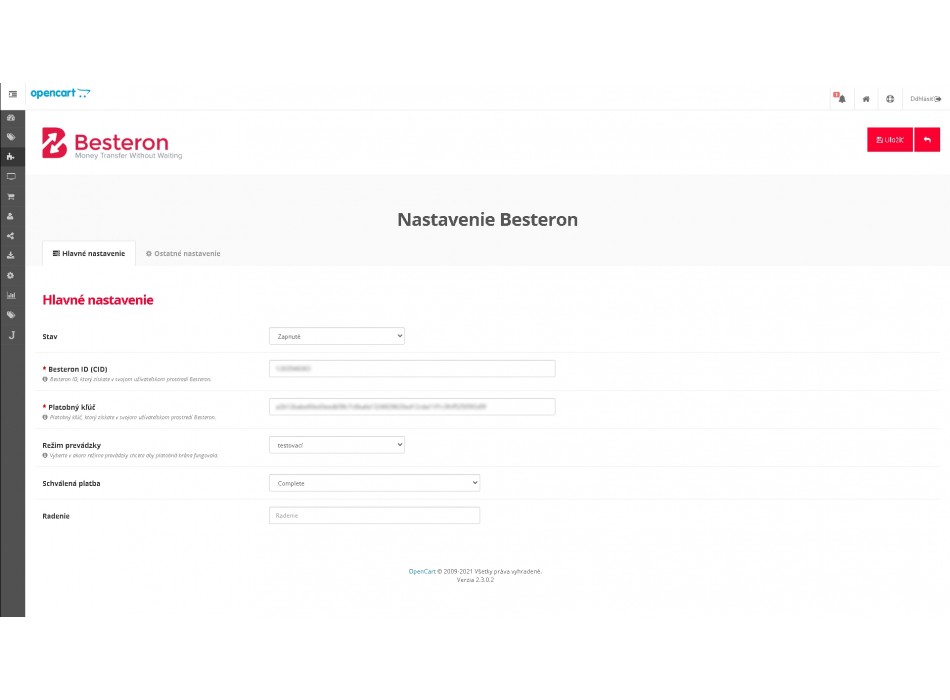950x700 pixels.
Task: Focus the Besteron ID (CID) input field
Action: pyautogui.click(x=412, y=368)
